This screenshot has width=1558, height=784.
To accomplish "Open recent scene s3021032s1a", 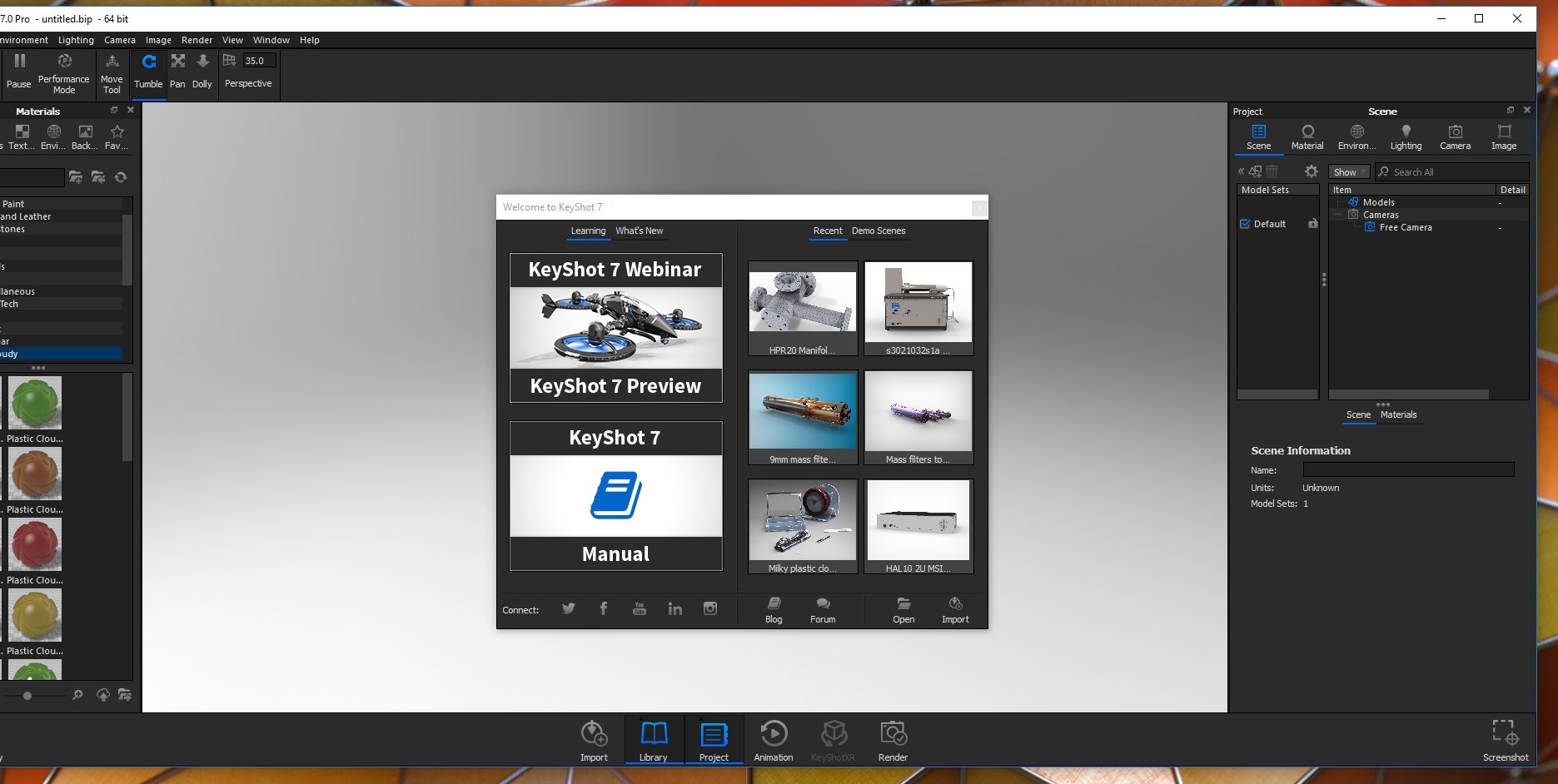I will tap(918, 309).
